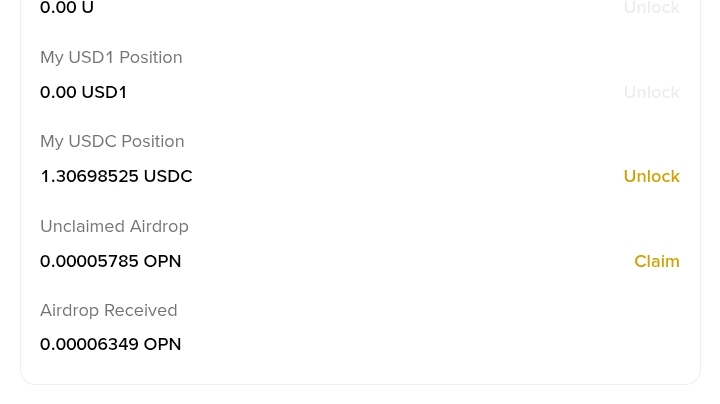Click the USDC ticker after 1.30698525
The image size is (720, 404).
pyautogui.click(x=168, y=176)
